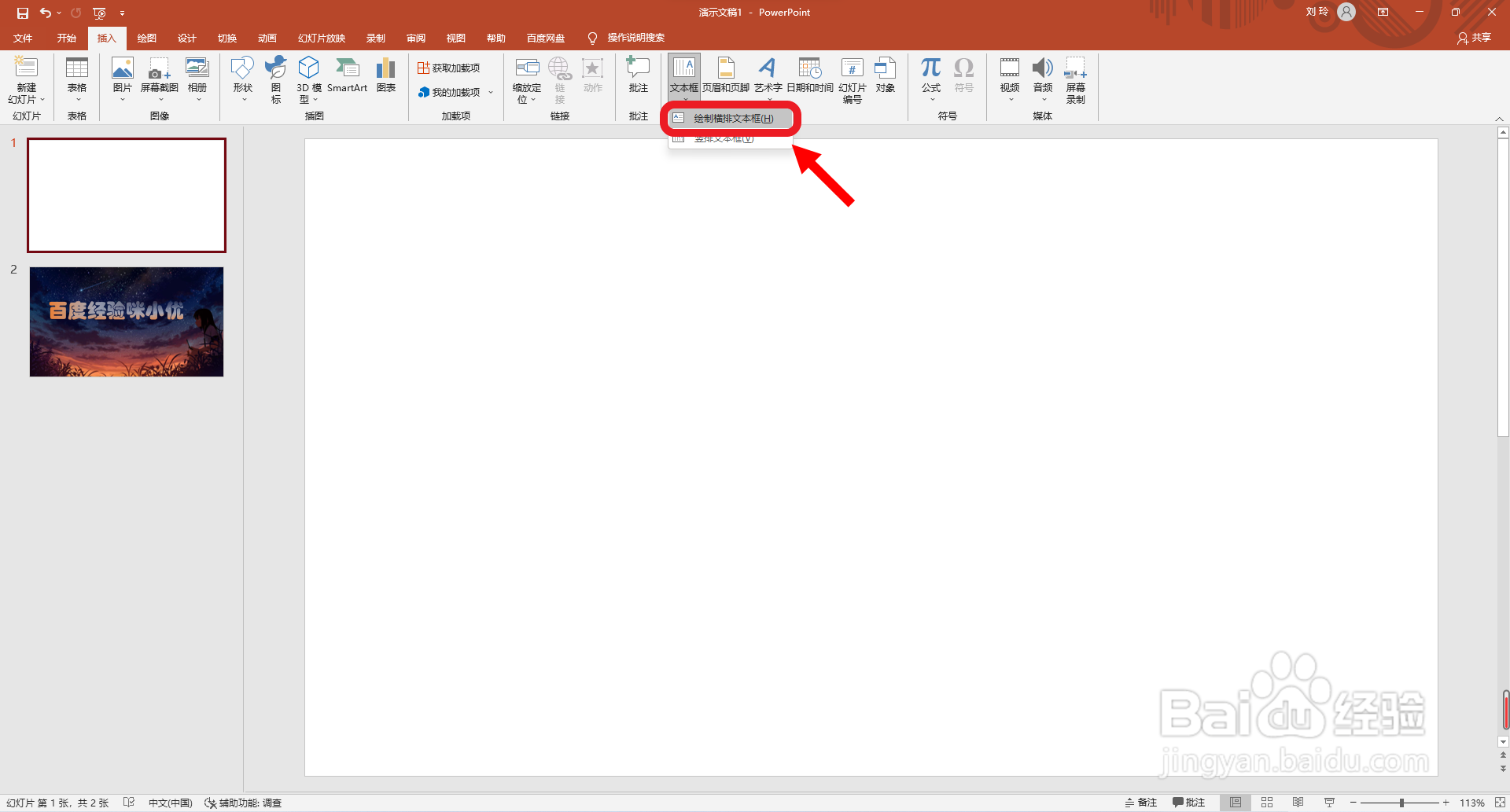Click Accessibility: Investigate (辅助功能: 调查) status
This screenshot has height=812, width=1510.
(x=243, y=803)
